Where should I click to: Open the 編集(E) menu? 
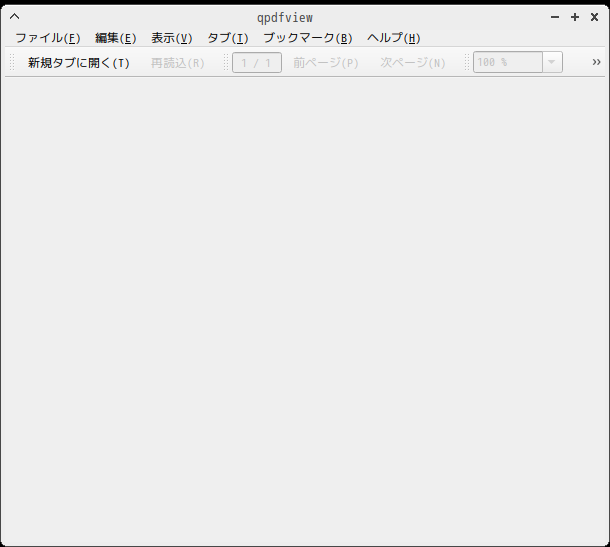coord(116,38)
